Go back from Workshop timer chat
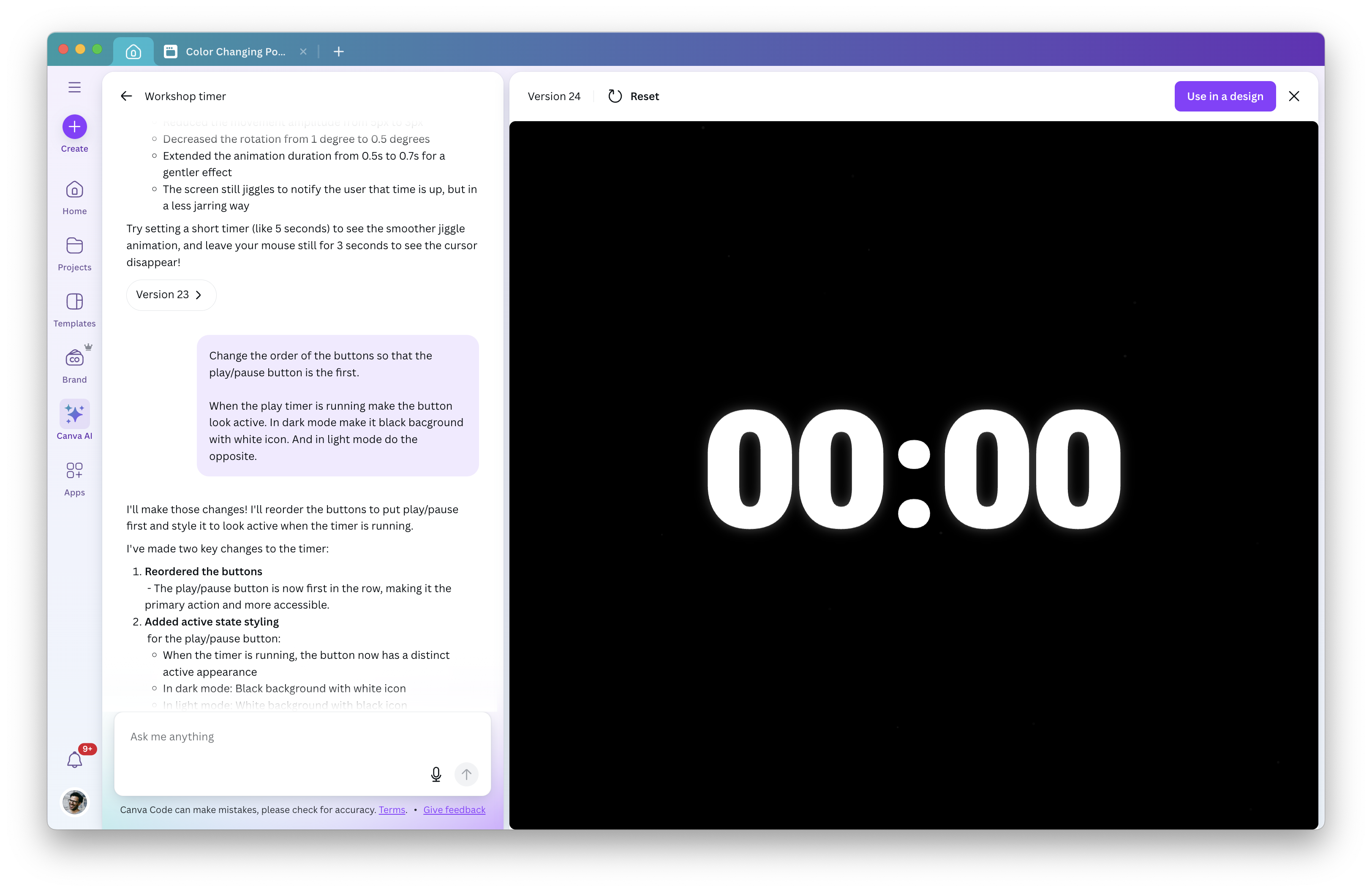Image resolution: width=1372 pixels, height=892 pixels. point(126,96)
